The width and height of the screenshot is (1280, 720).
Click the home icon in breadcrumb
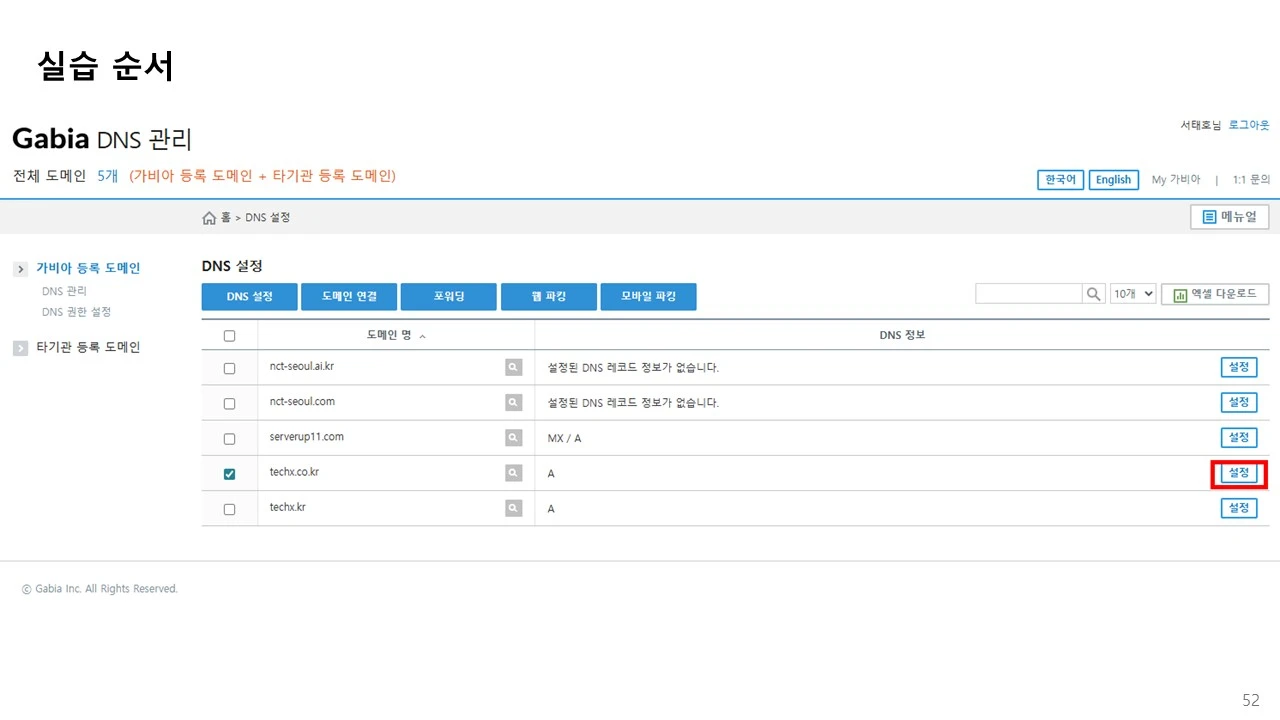[x=209, y=218]
